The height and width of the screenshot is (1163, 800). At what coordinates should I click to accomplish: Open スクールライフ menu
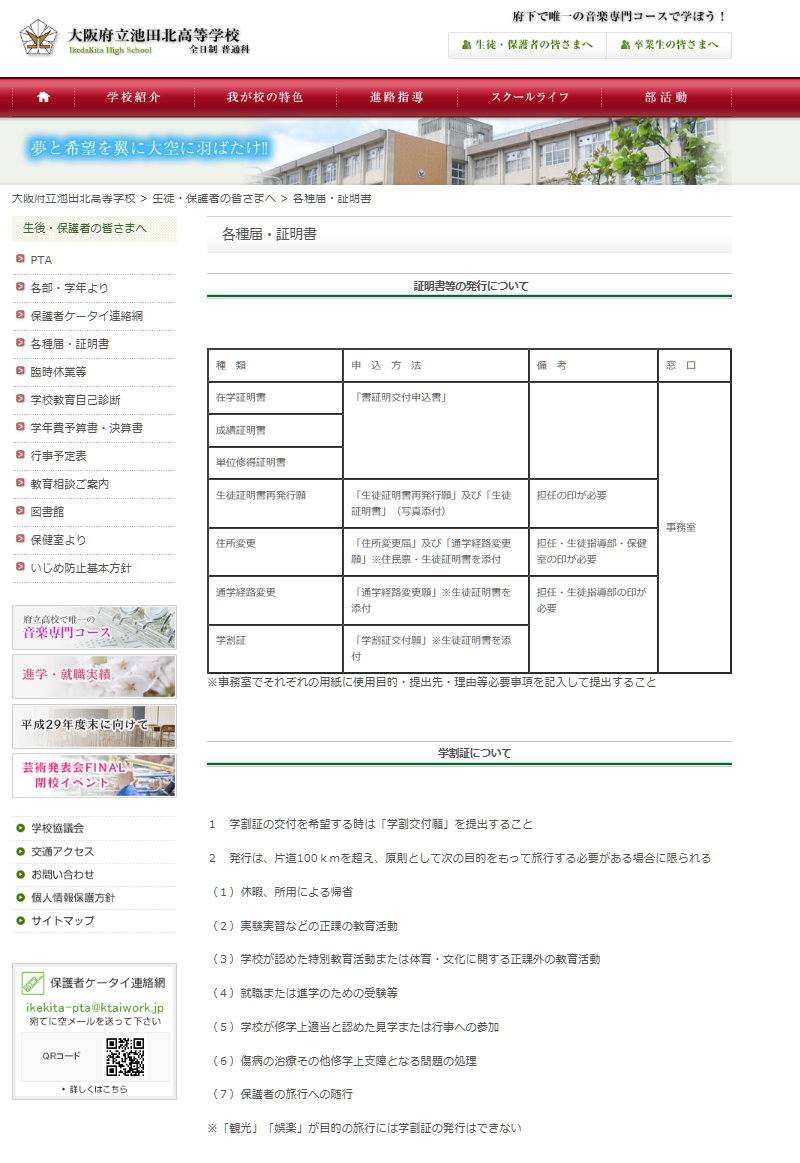pos(529,97)
